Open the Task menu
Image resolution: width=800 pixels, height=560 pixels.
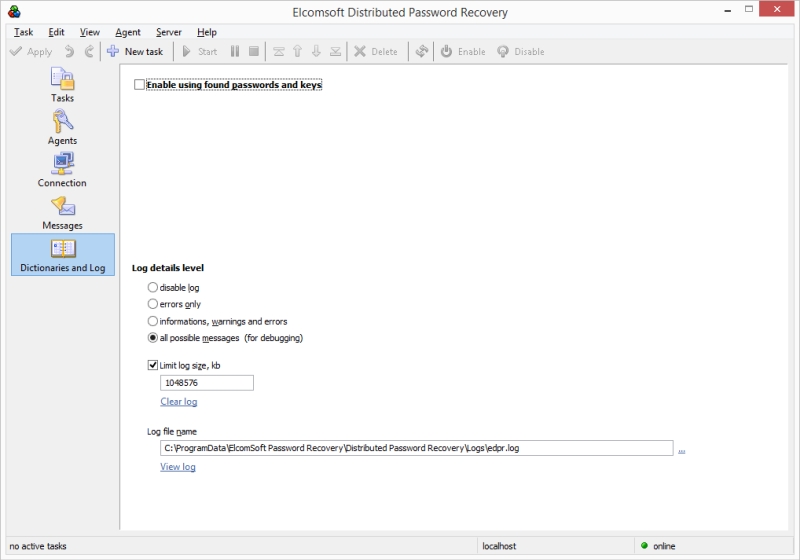click(x=23, y=32)
